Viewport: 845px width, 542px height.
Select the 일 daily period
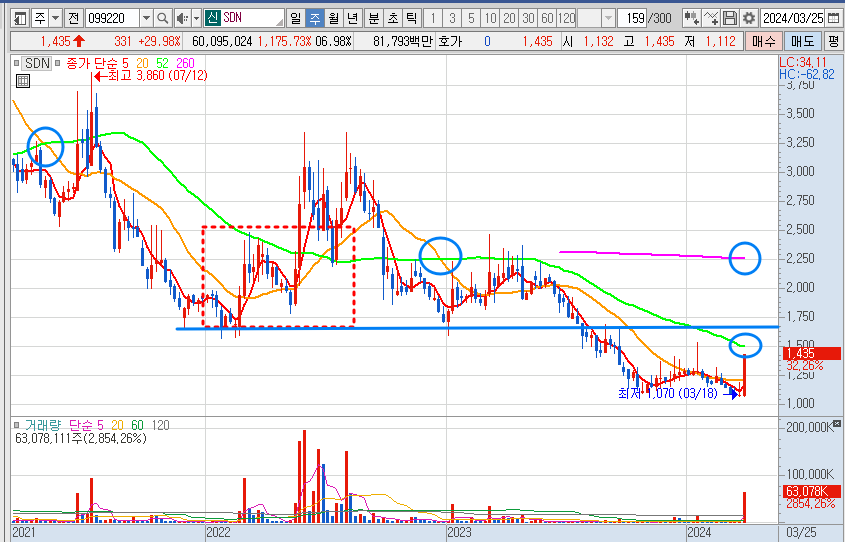click(295, 18)
